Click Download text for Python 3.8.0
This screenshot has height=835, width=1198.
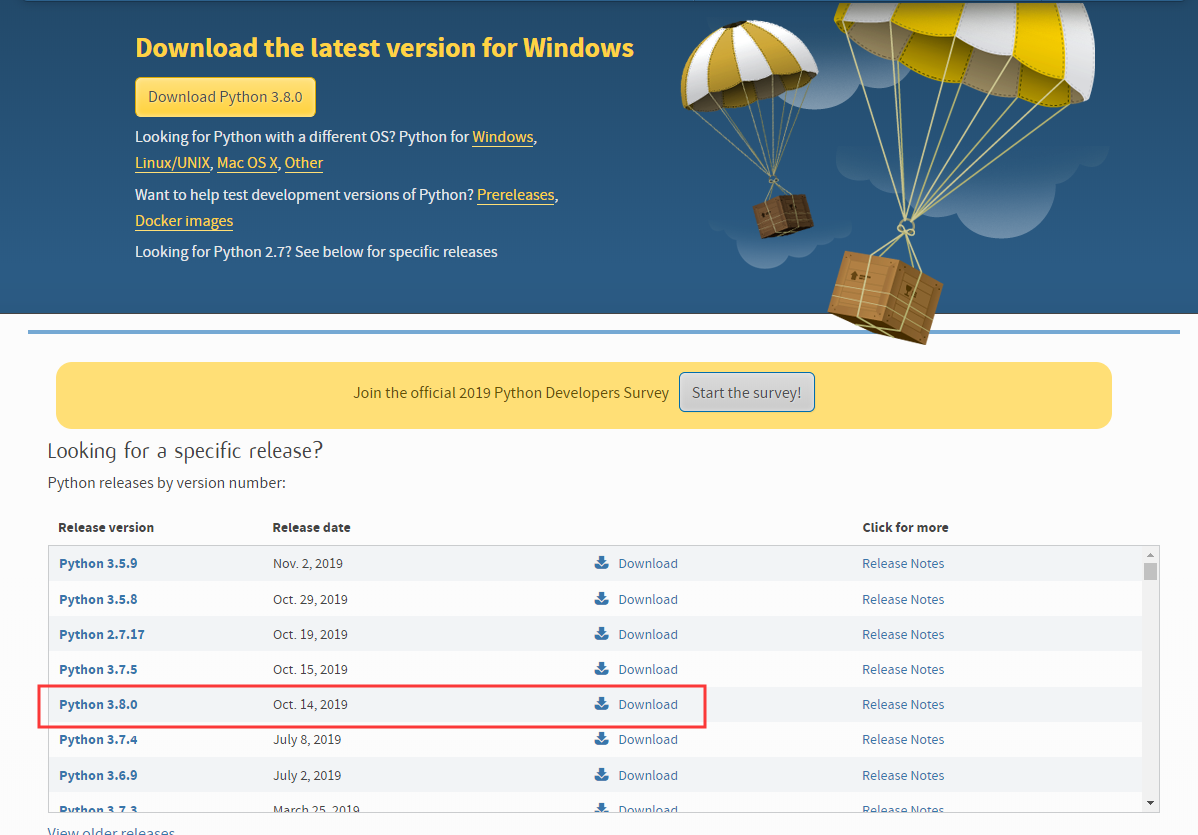[648, 704]
